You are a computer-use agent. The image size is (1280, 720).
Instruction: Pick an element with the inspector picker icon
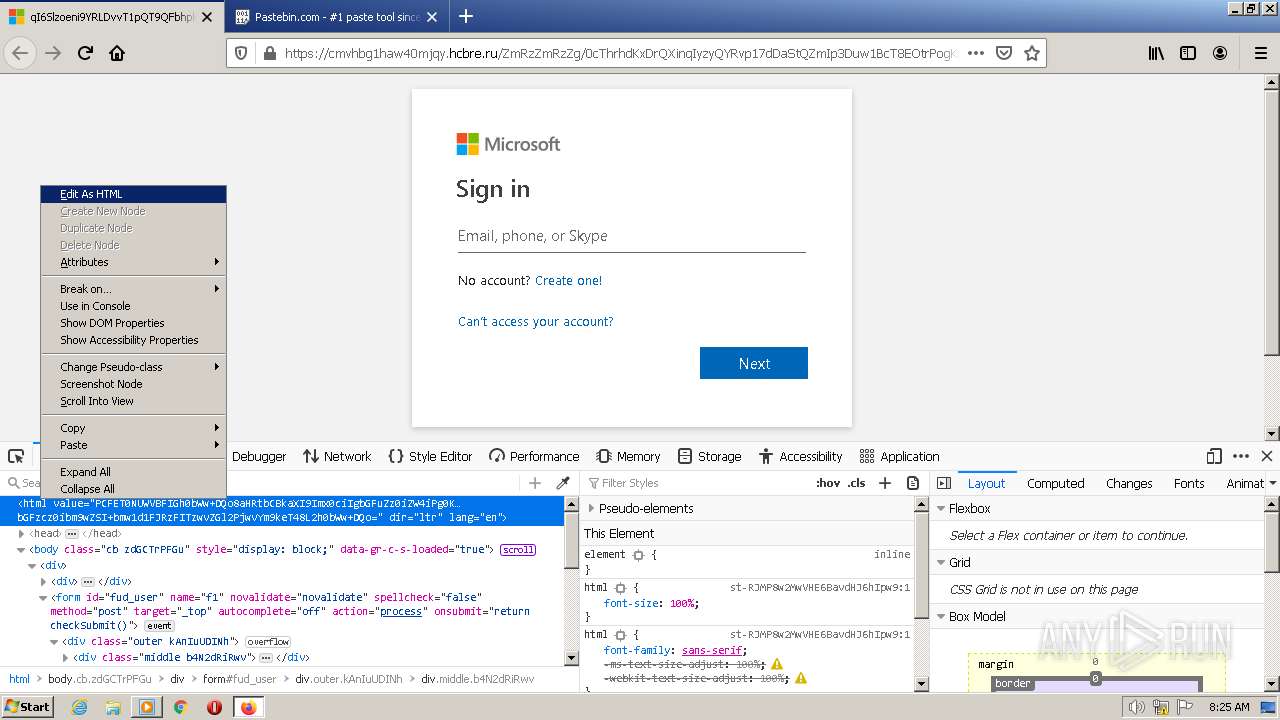click(16, 456)
